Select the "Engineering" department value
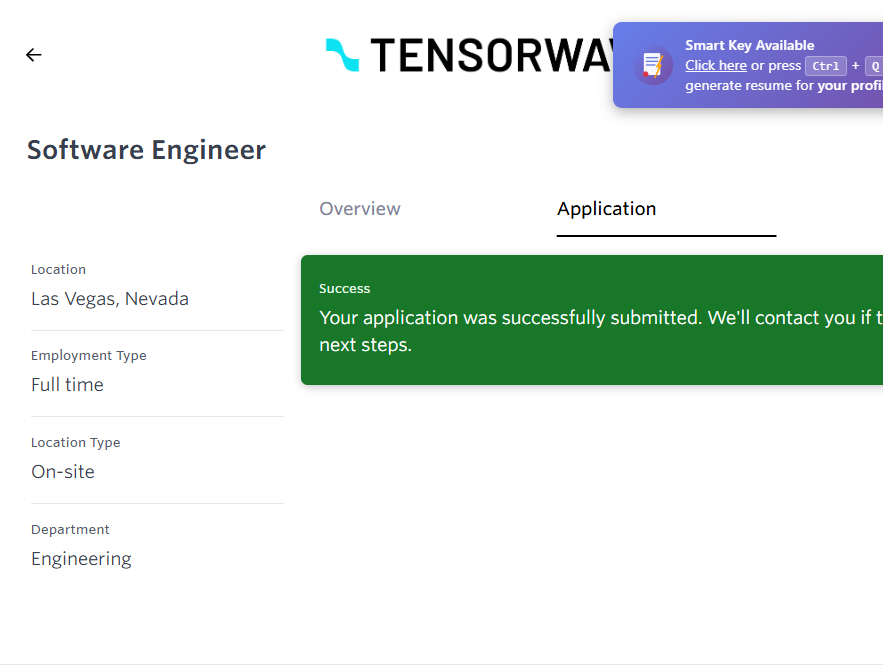This screenshot has width=883, height=670. (x=81, y=559)
